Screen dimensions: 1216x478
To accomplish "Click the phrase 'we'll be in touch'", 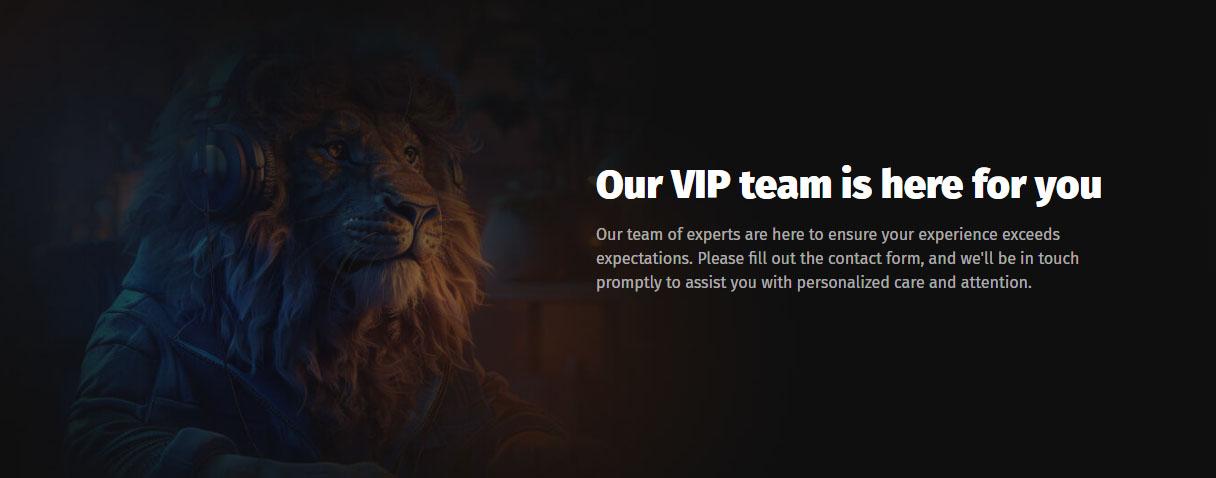I will point(1020,258).
